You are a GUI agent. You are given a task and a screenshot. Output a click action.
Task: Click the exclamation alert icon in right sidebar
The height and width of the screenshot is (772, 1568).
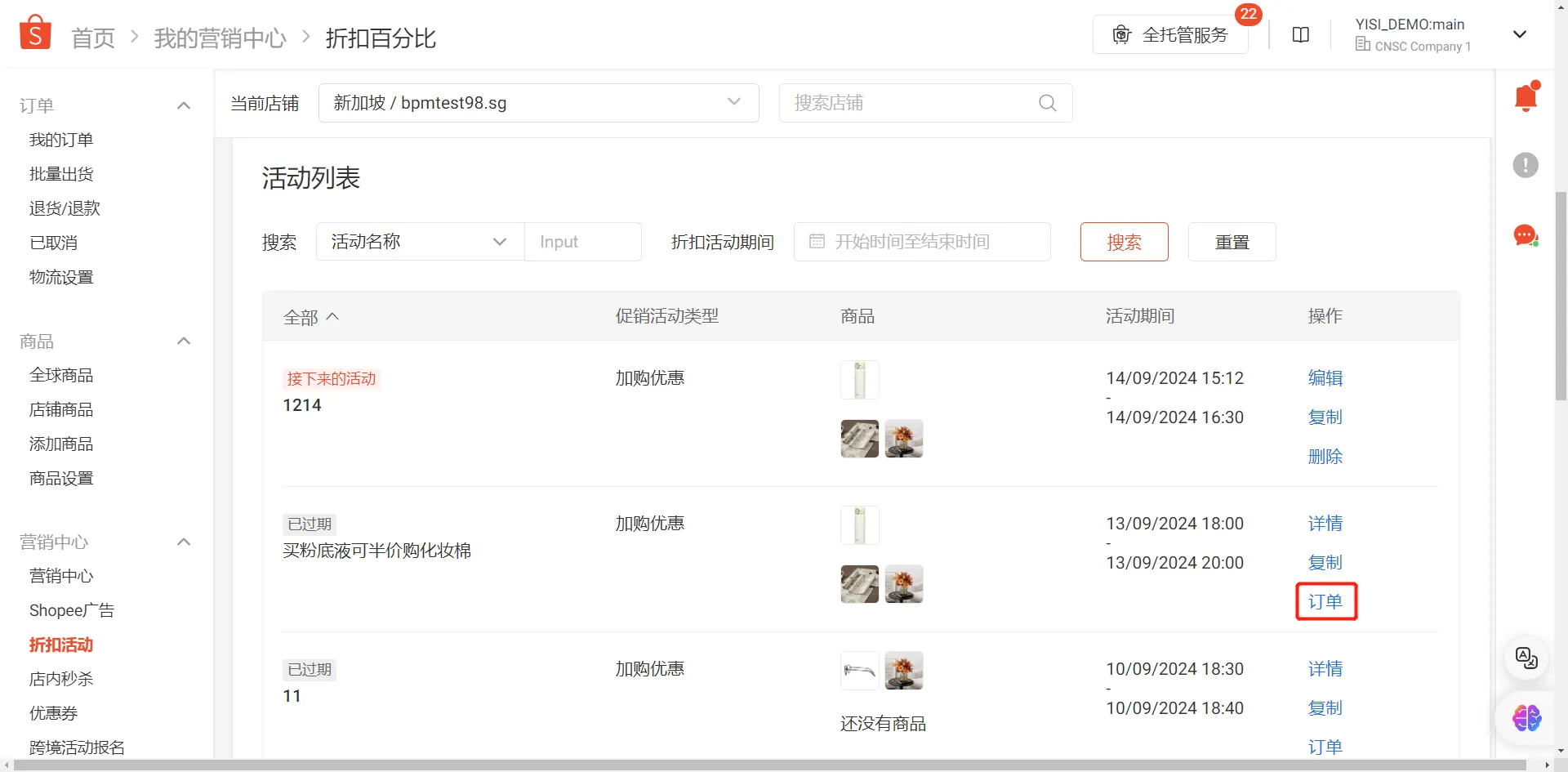coord(1526,165)
